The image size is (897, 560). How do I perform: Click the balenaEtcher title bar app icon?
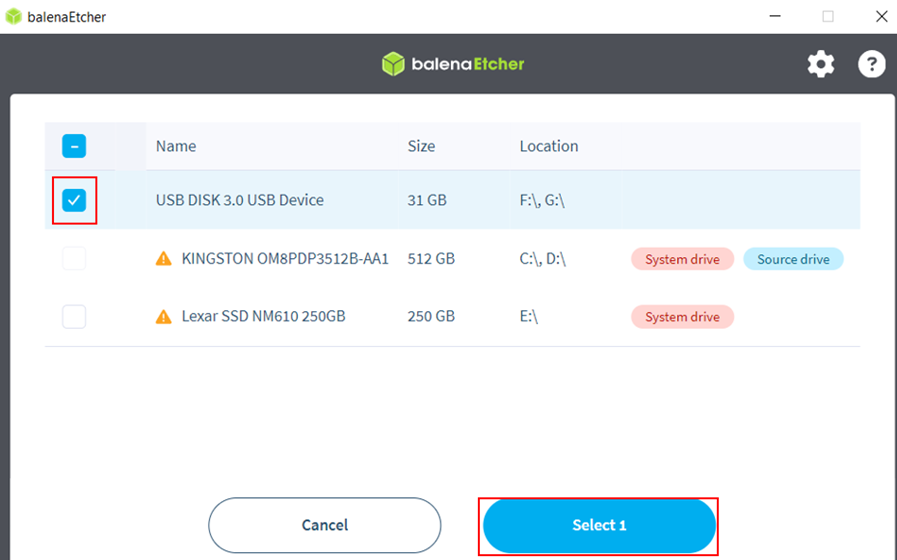click(13, 17)
